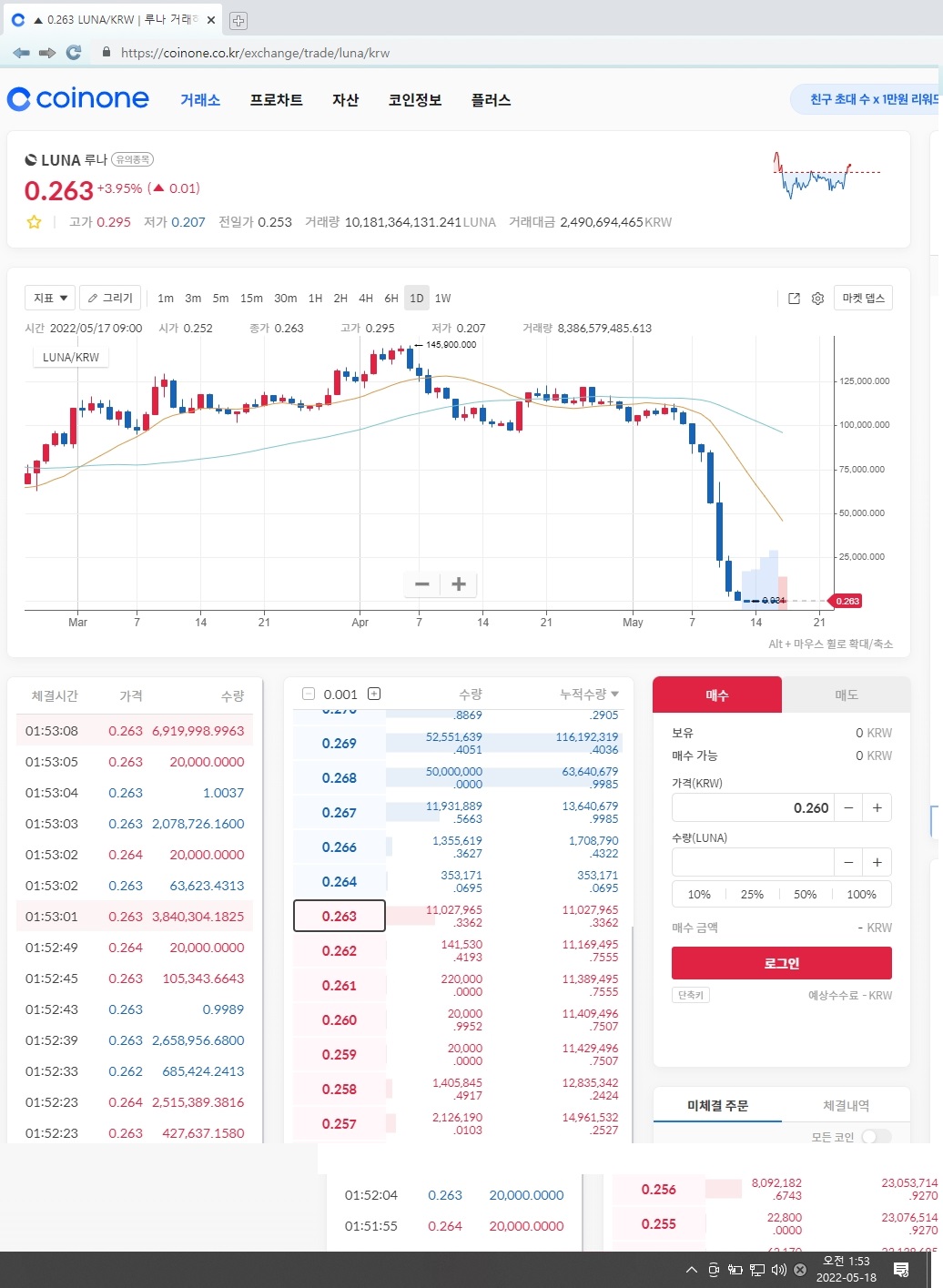
Task: Close the LUNA/KRW browser tab
Action: coord(210,19)
